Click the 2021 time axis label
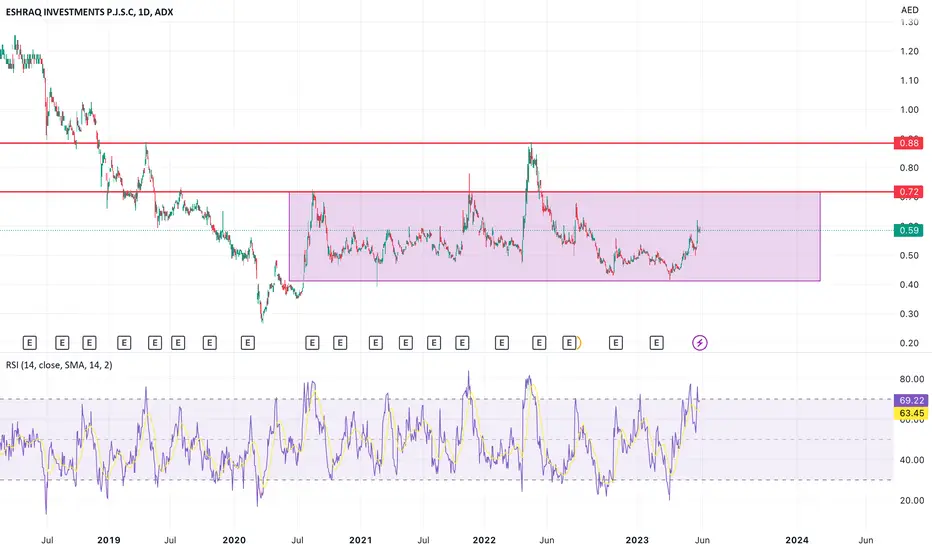Image resolution: width=932 pixels, height=550 pixels. tap(360, 540)
